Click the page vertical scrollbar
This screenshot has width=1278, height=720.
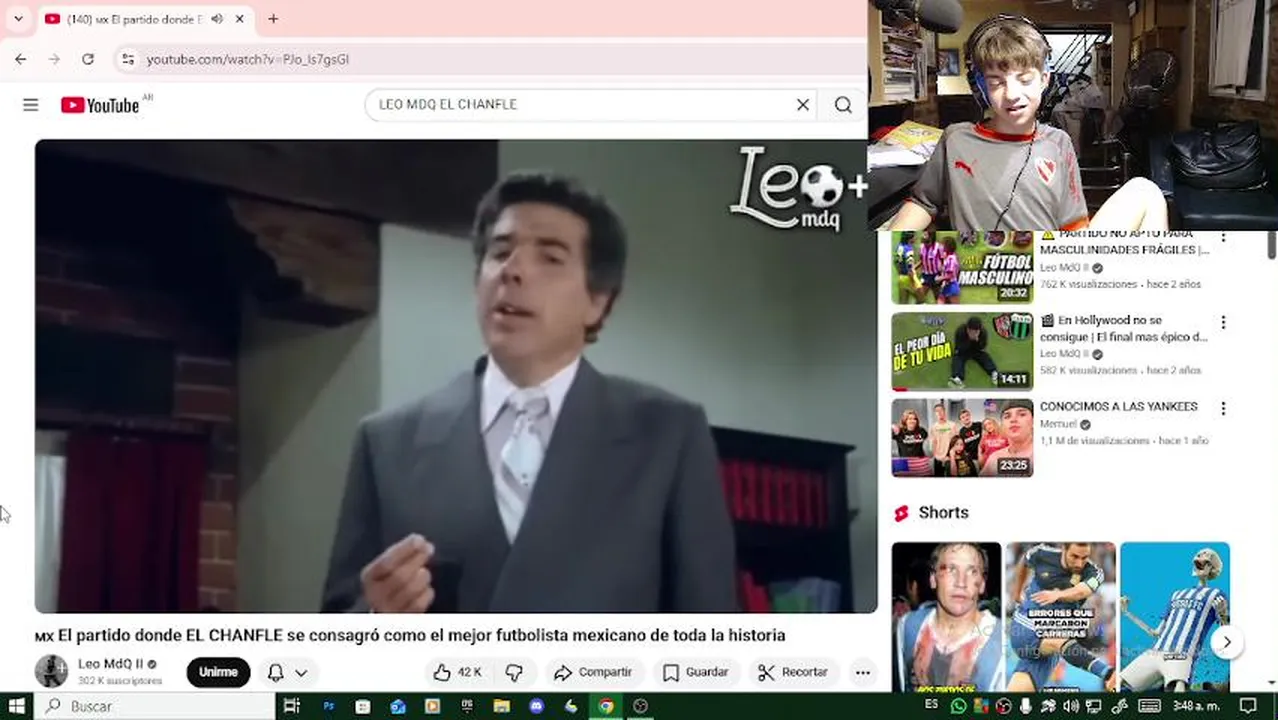tap(1272, 243)
